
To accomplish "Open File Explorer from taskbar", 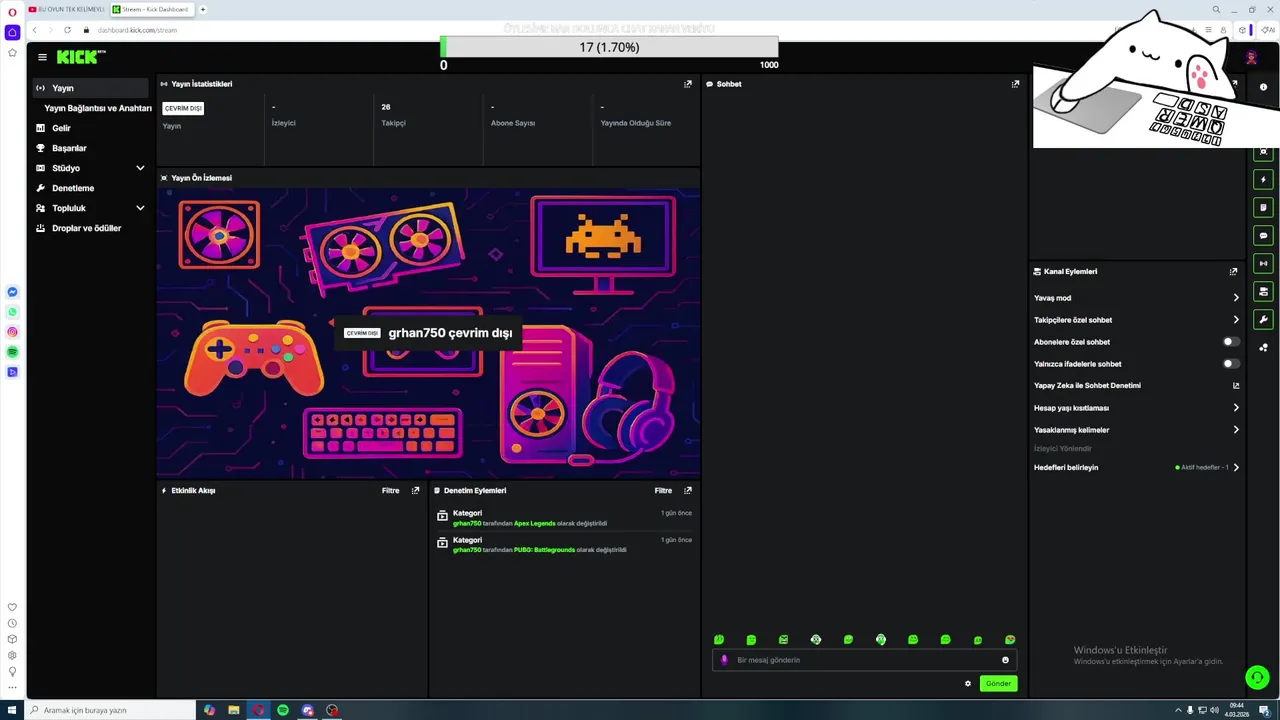I will point(234,710).
